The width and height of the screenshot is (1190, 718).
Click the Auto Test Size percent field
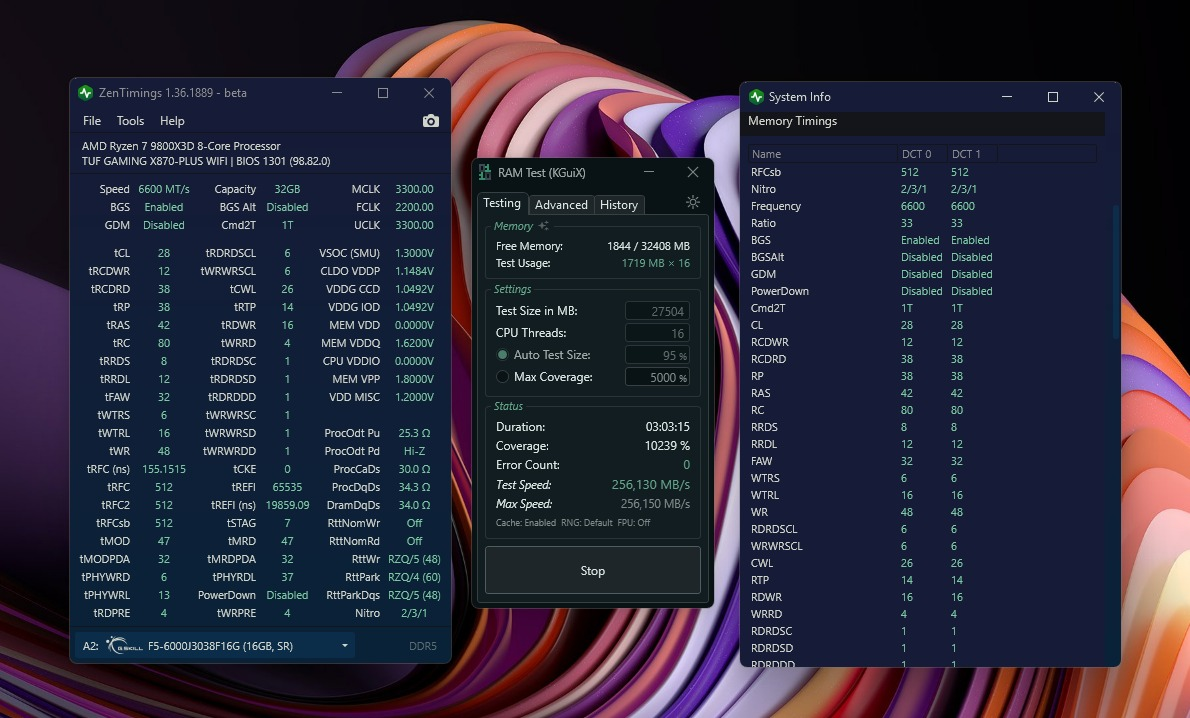[657, 355]
